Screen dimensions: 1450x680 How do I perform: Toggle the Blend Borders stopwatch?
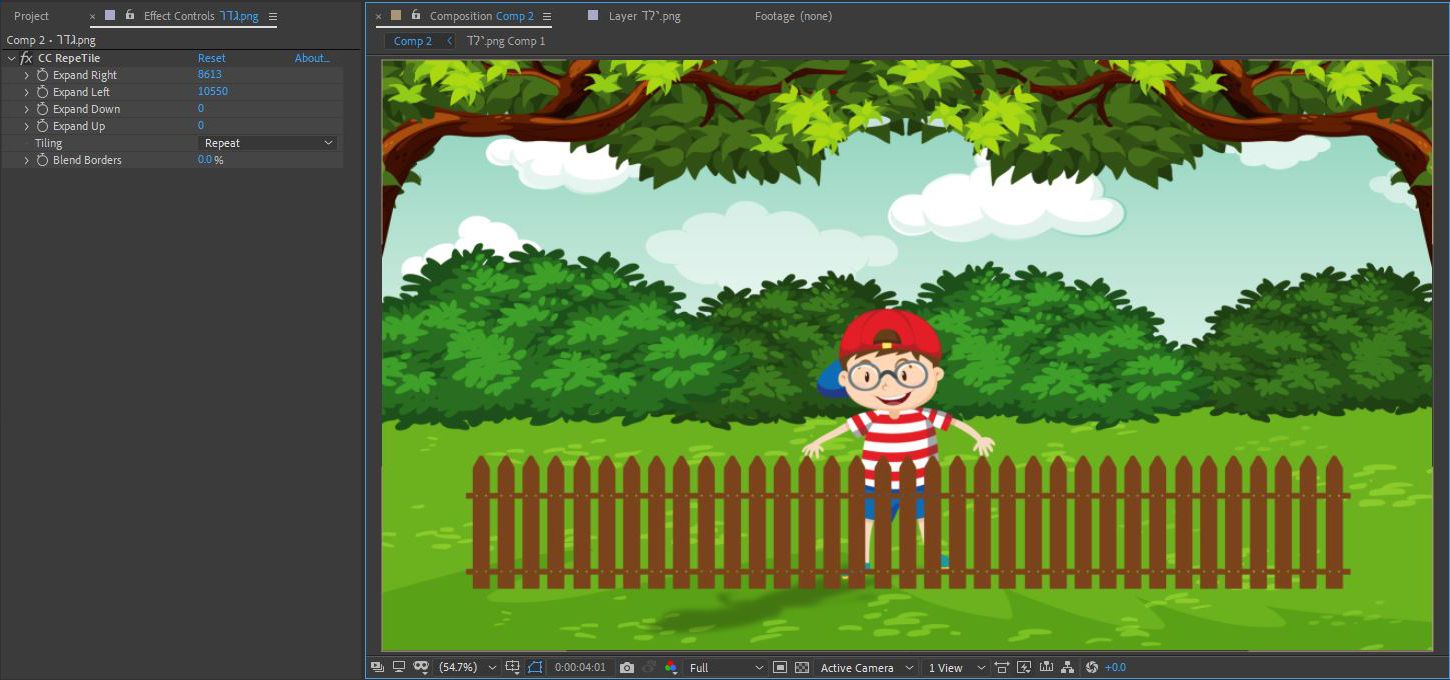(42, 160)
